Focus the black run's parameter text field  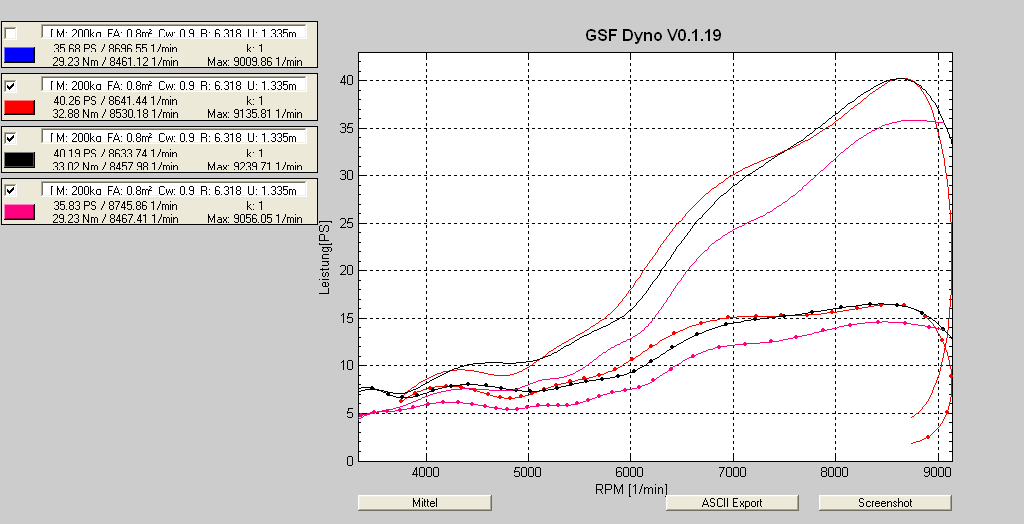point(175,137)
